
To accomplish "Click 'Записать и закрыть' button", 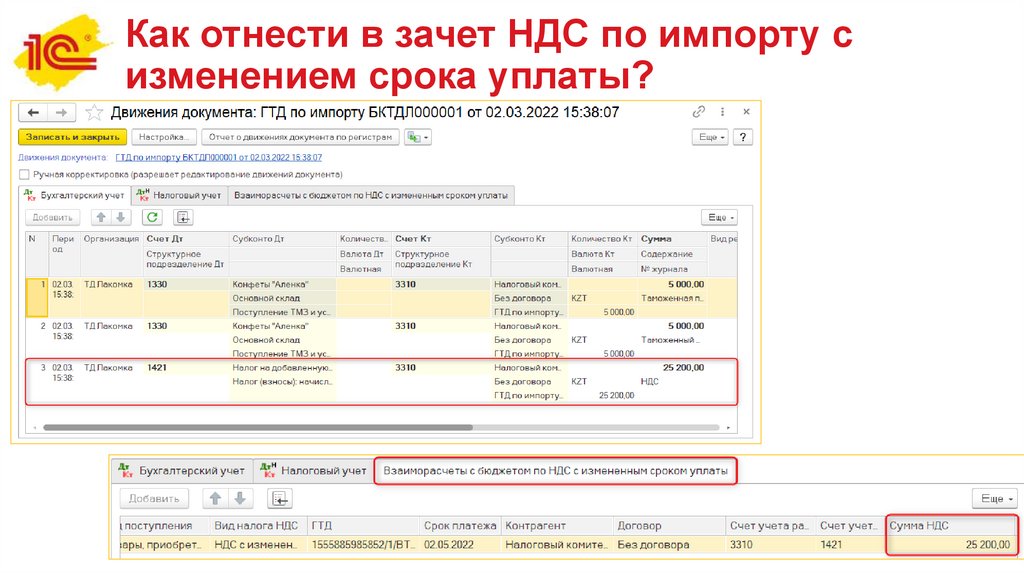I will coord(72,137).
